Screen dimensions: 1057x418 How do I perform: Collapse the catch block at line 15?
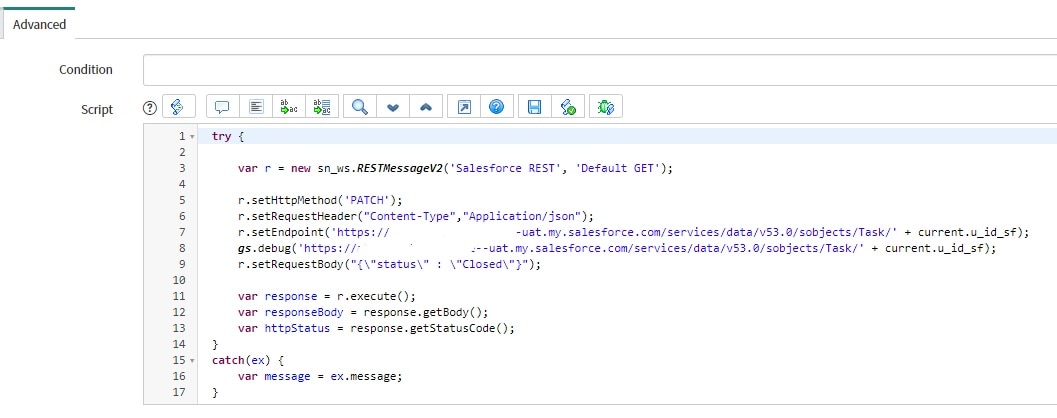(x=192, y=359)
